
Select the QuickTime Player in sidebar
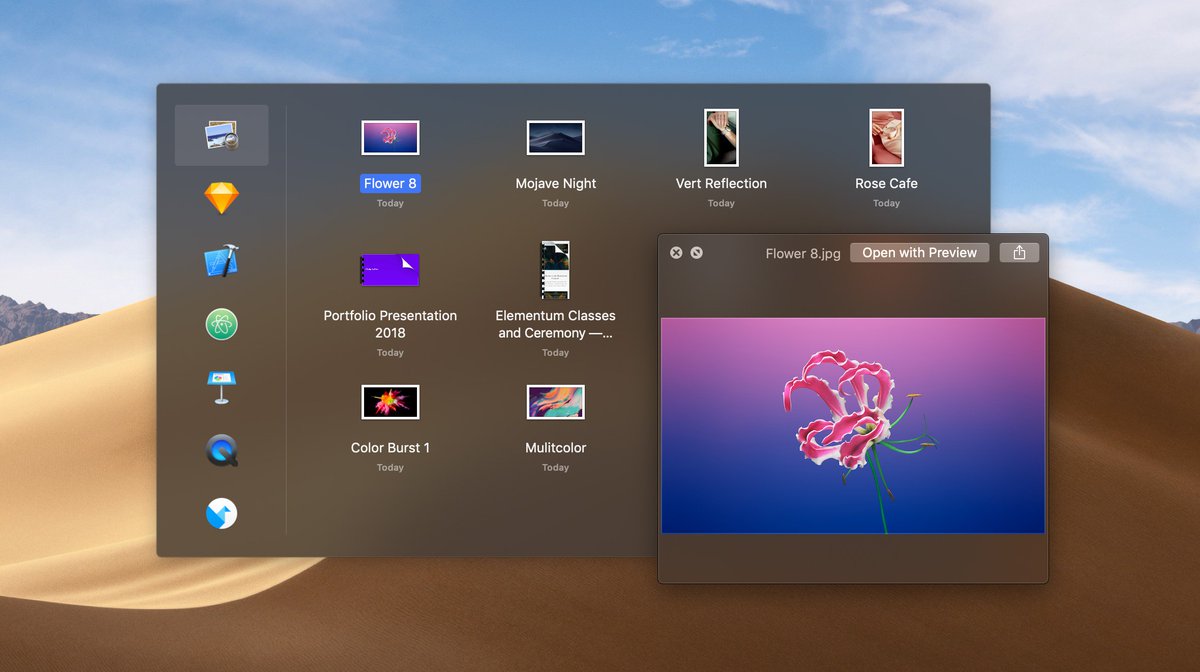point(221,450)
